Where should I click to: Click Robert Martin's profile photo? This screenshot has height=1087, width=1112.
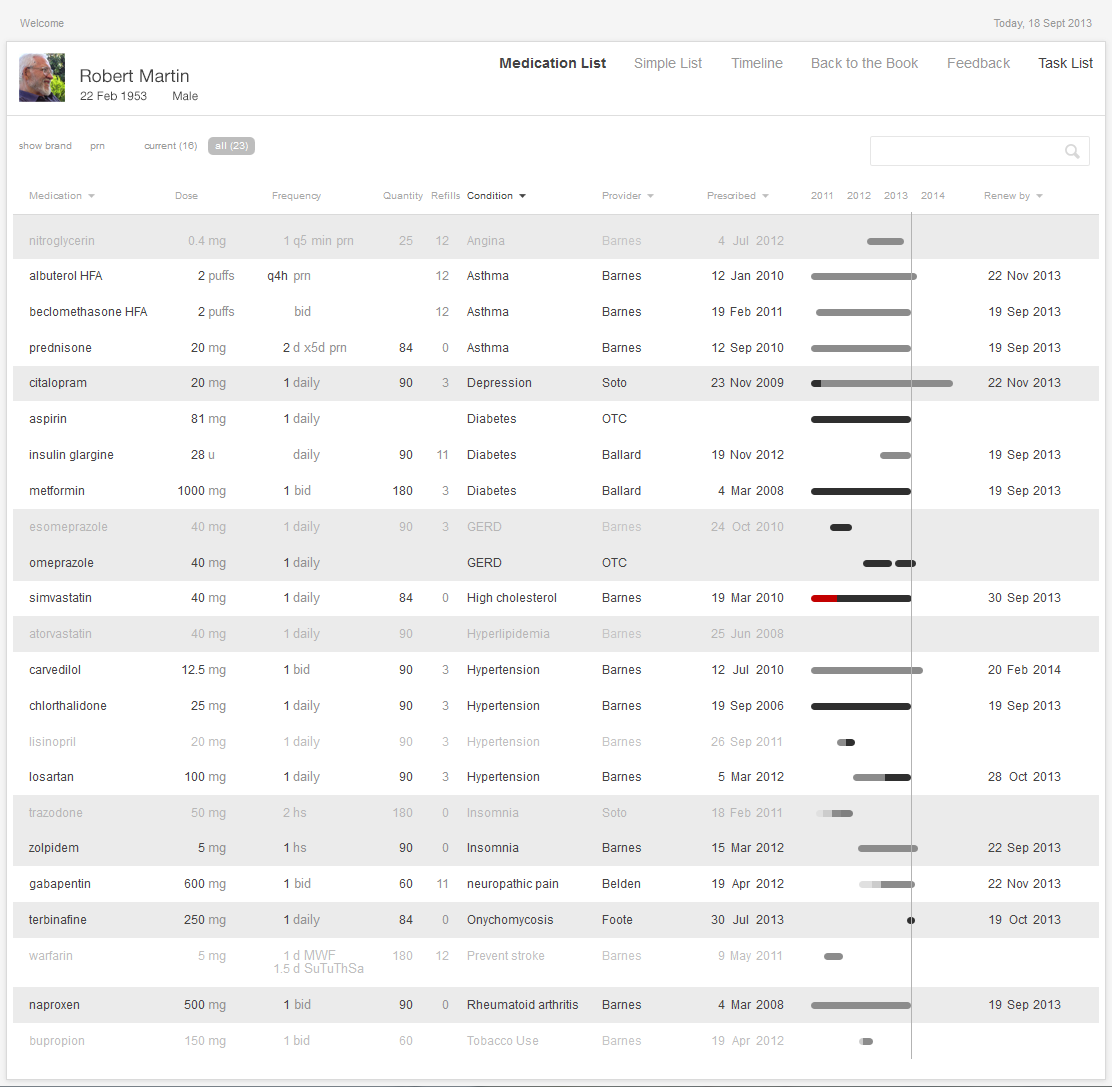click(x=42, y=78)
